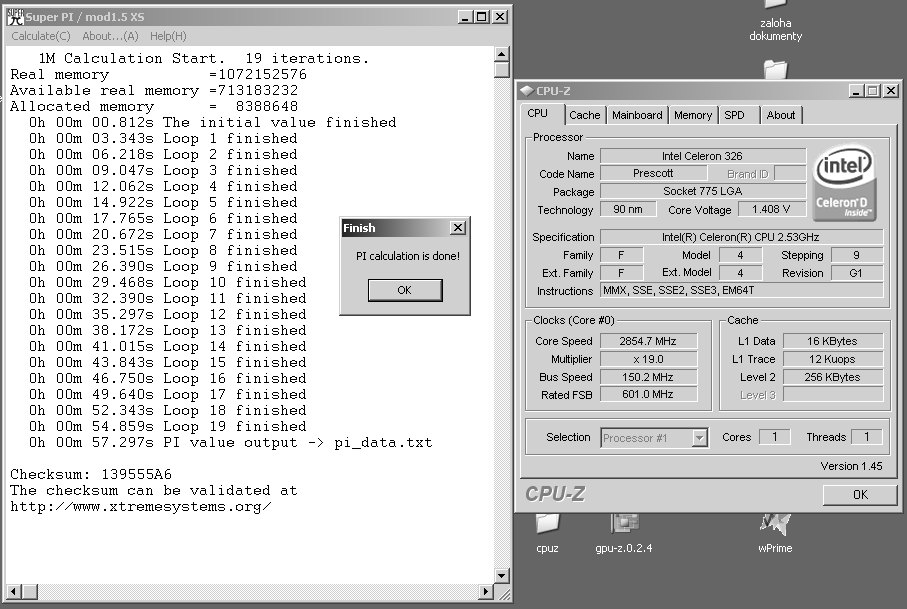Image resolution: width=907 pixels, height=609 pixels.
Task: Click the Technology value 90 nm
Action: coord(628,209)
